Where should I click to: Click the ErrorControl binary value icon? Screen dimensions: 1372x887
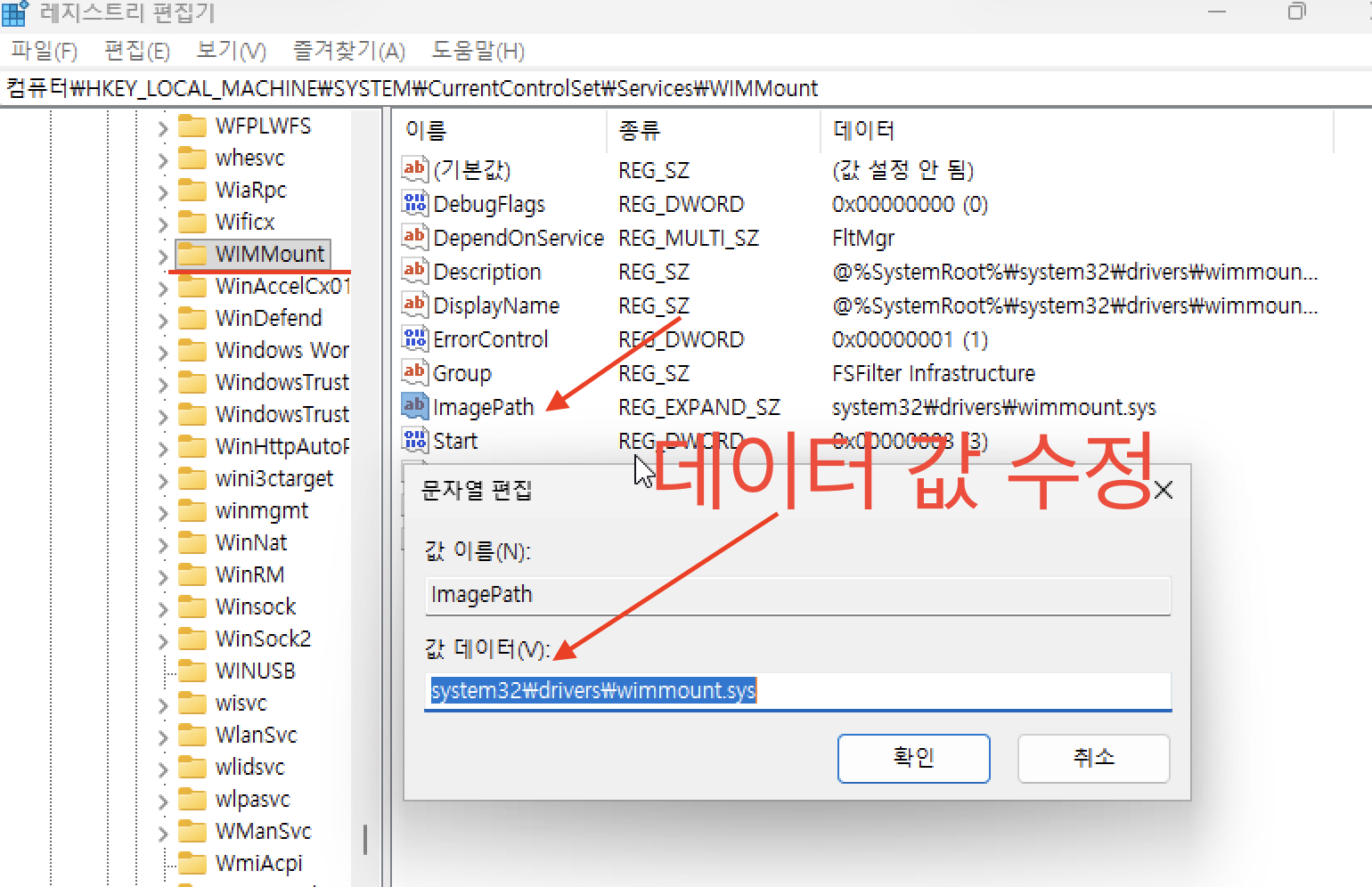tap(413, 338)
